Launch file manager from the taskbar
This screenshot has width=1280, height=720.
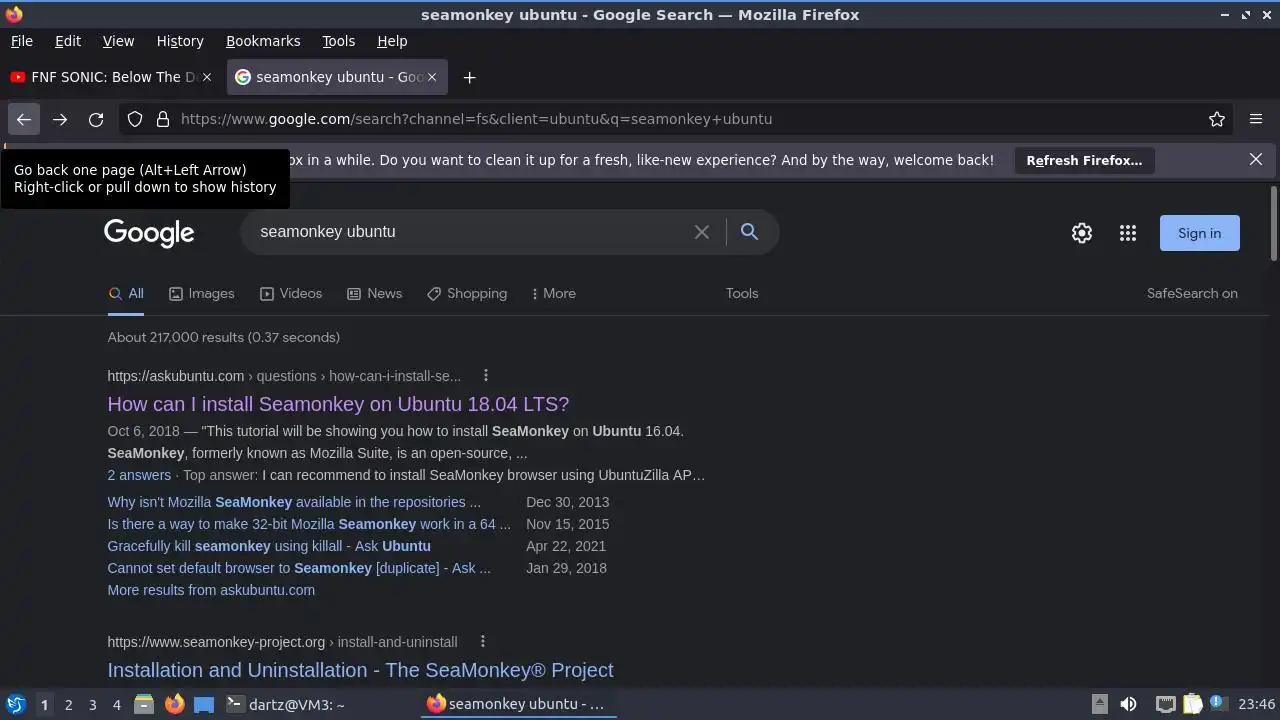(144, 704)
